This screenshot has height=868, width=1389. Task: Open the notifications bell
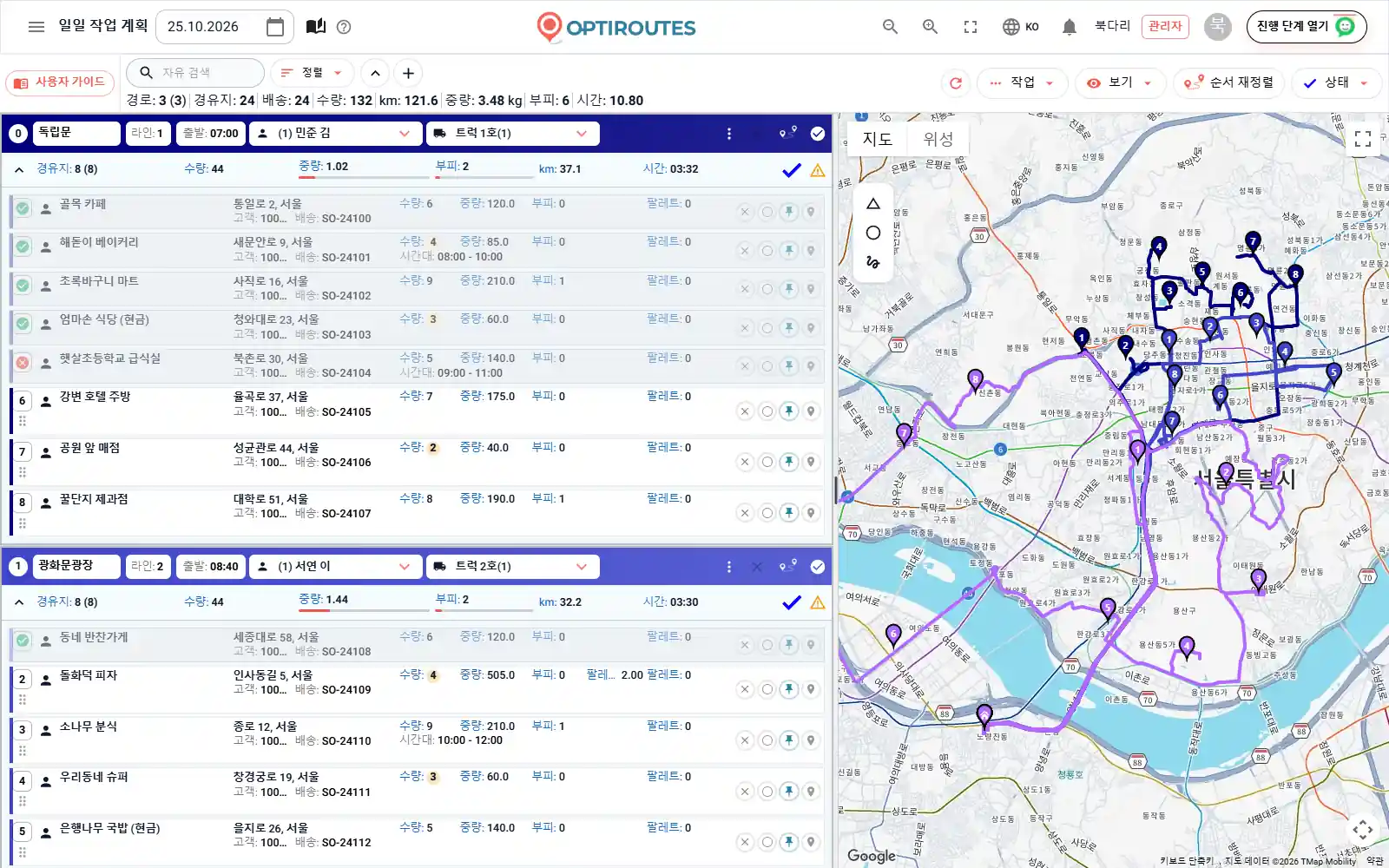click(1070, 27)
